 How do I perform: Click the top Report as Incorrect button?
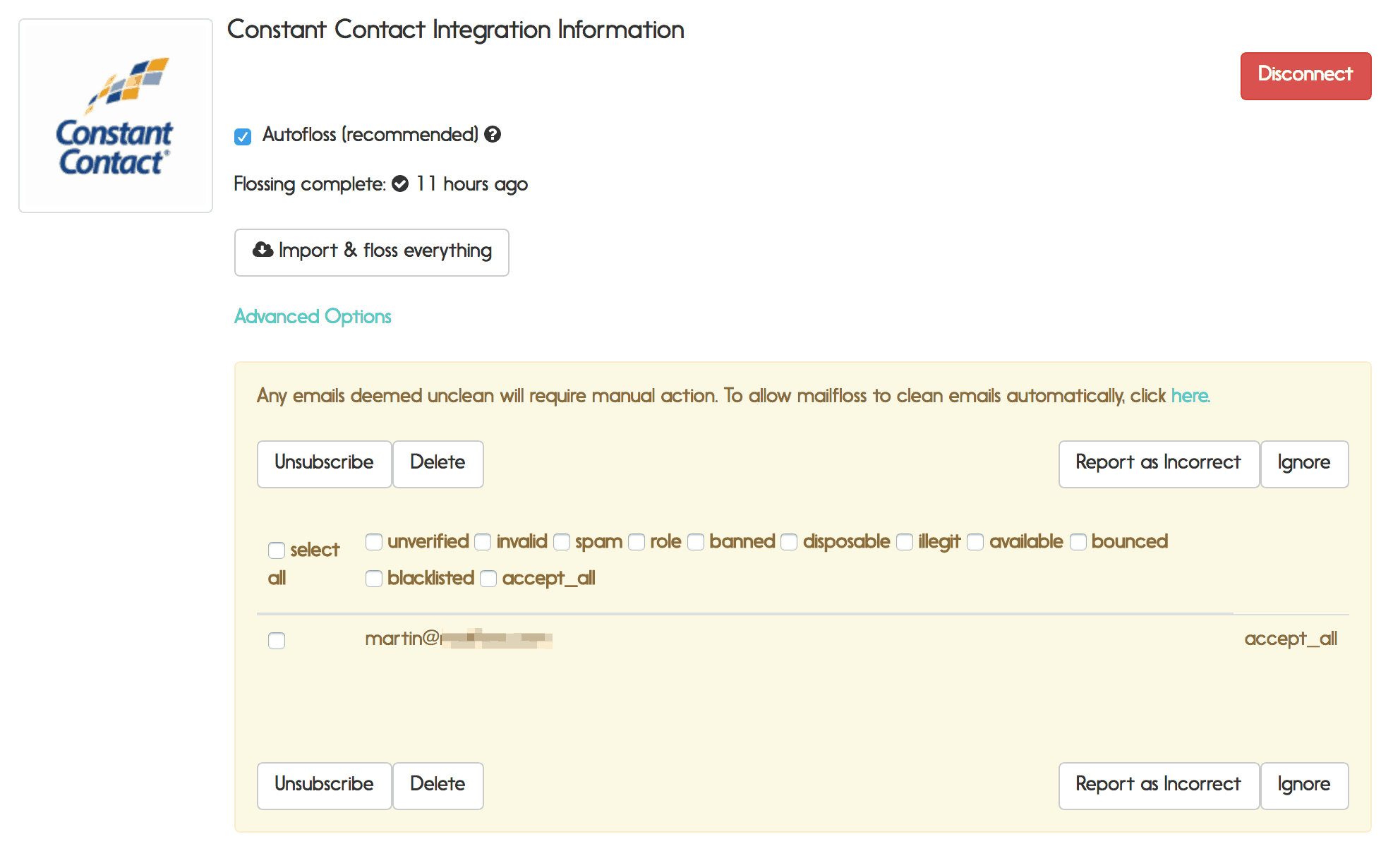[1159, 464]
